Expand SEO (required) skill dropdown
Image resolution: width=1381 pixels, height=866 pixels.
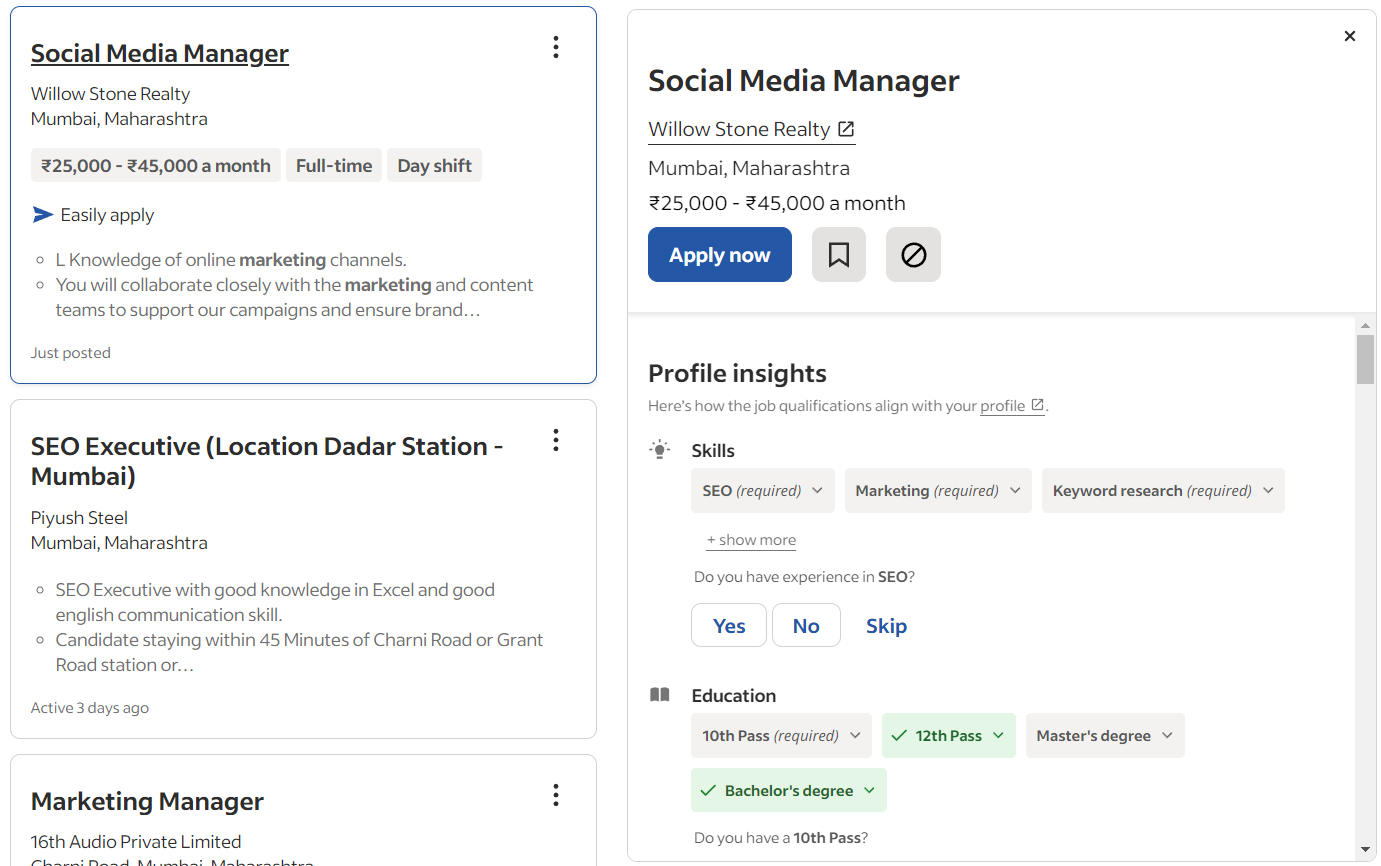763,491
